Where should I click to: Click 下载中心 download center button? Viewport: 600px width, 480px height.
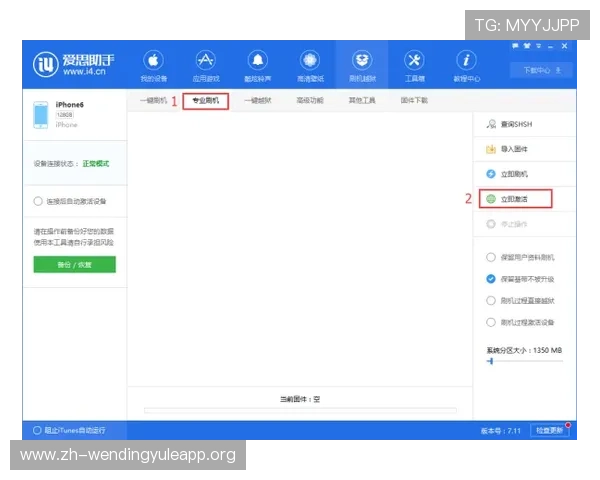(x=541, y=70)
